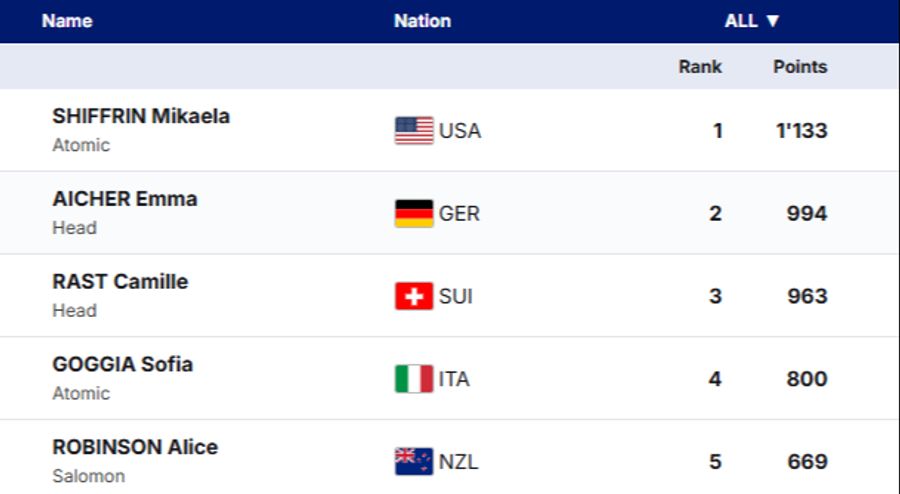This screenshot has height=494, width=900.
Task: Open ROBINSON Alice's athlete profile
Action: pyautogui.click(x=135, y=447)
